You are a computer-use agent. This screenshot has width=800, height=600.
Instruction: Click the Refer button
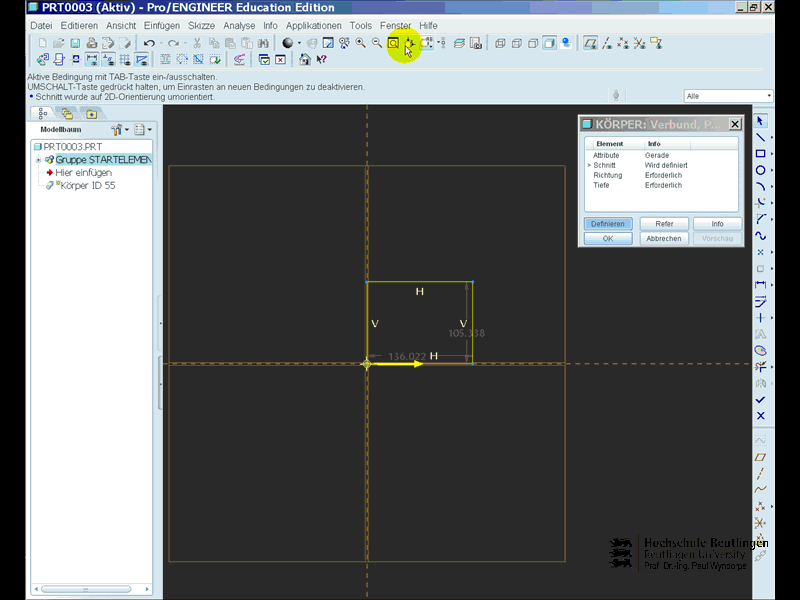[x=664, y=224]
